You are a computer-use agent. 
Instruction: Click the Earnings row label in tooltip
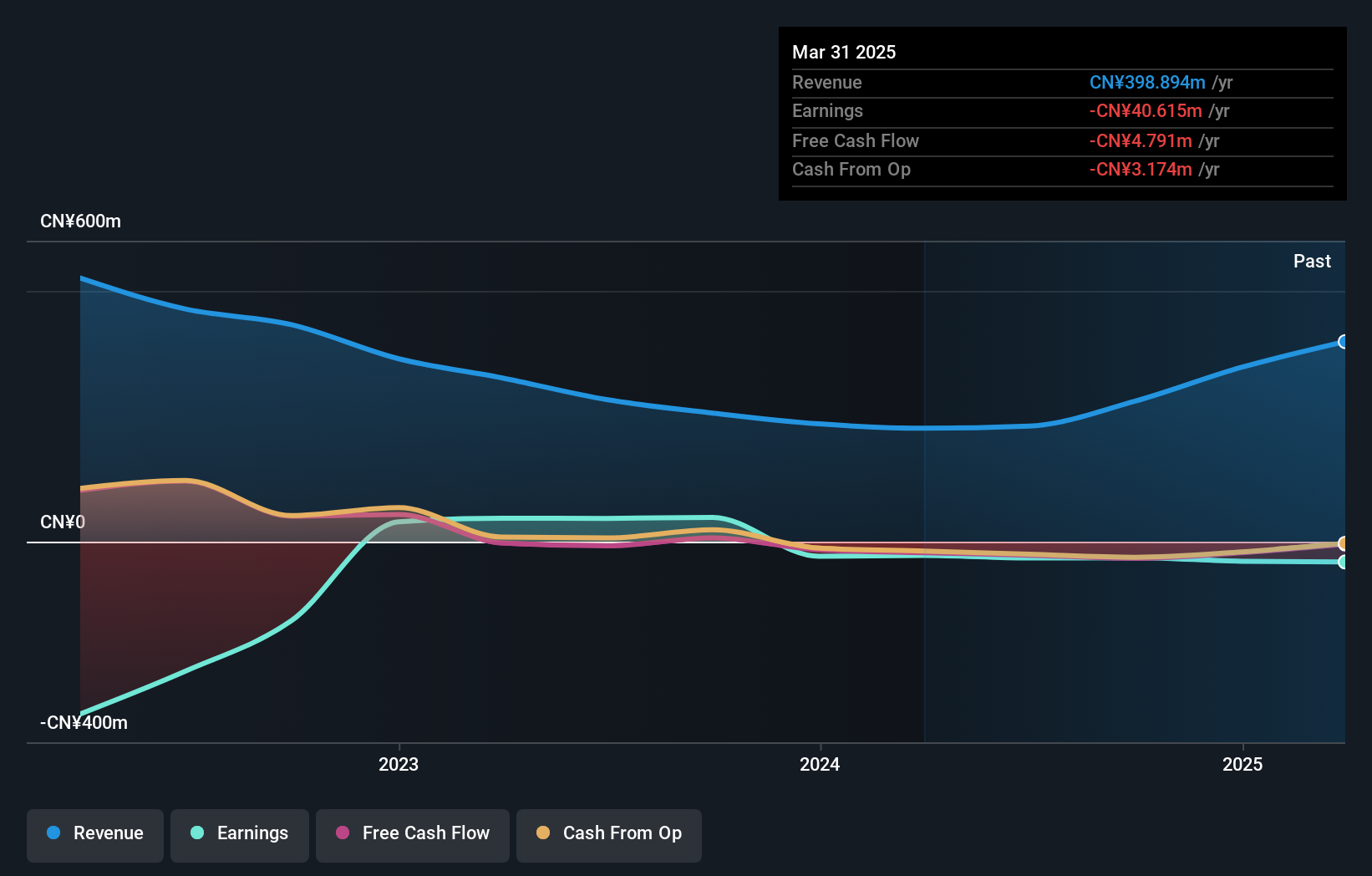[827, 111]
